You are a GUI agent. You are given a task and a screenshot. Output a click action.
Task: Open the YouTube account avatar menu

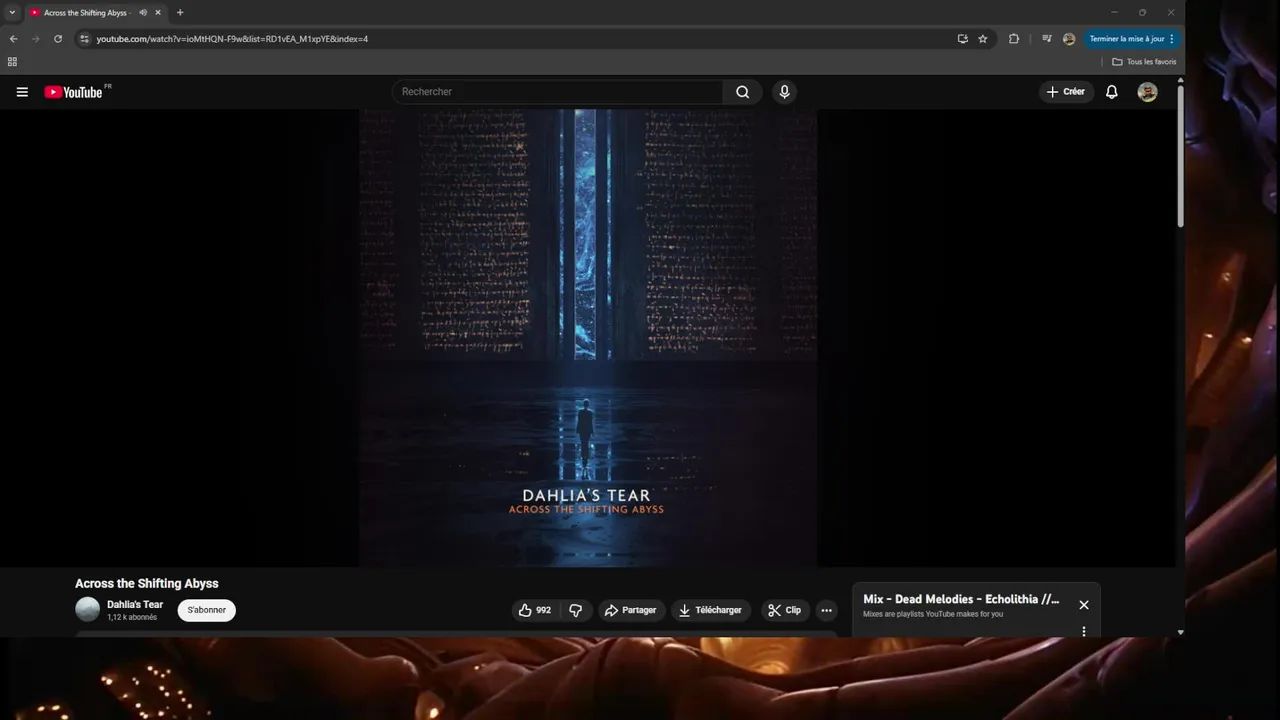tap(1147, 92)
